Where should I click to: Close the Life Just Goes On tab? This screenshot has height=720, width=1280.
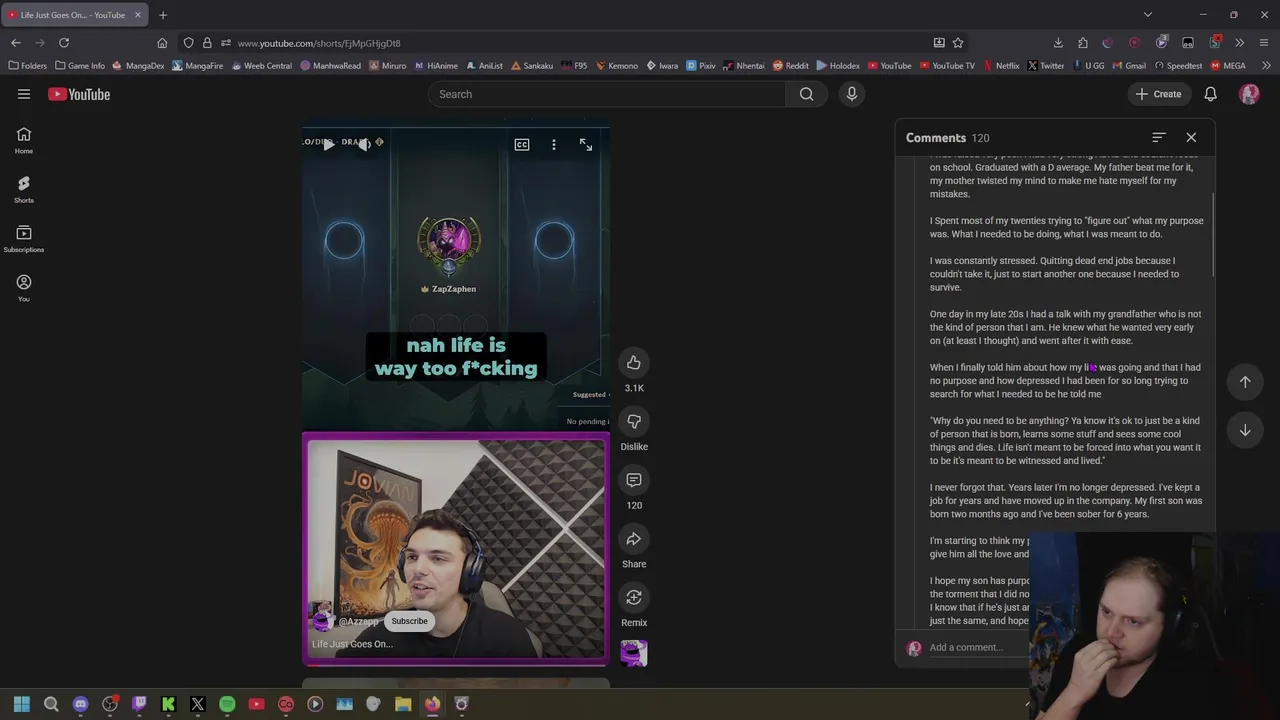click(138, 15)
